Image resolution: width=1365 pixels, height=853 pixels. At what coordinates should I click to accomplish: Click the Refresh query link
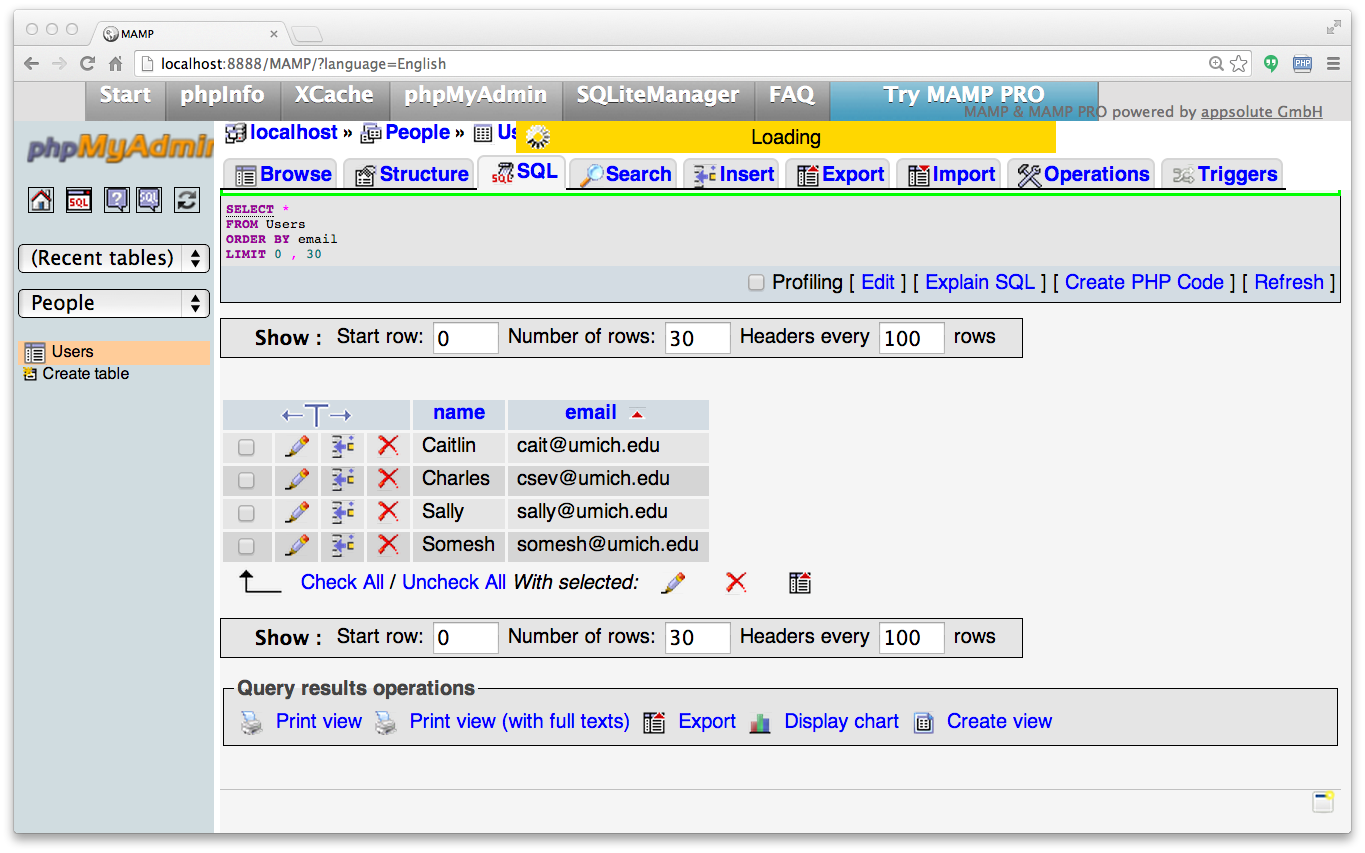coord(1289,283)
